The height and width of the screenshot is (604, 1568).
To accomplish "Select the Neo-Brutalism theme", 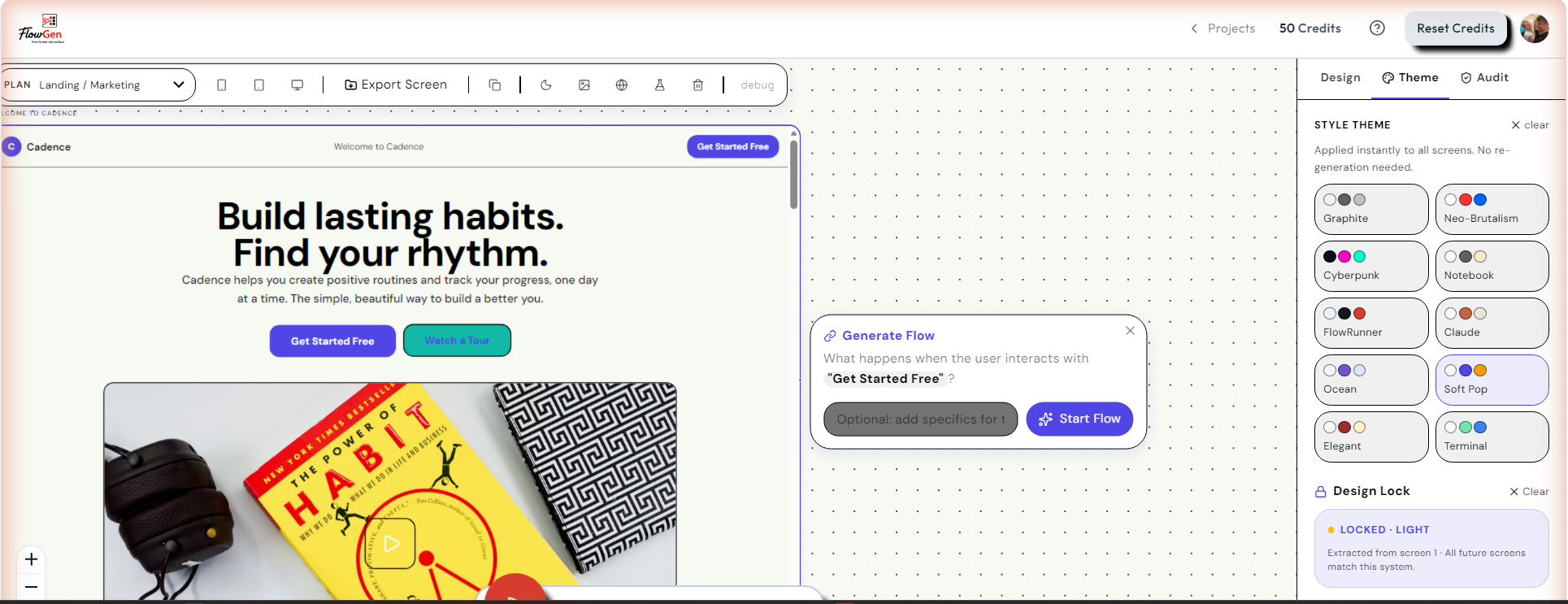I will pyautogui.click(x=1492, y=209).
